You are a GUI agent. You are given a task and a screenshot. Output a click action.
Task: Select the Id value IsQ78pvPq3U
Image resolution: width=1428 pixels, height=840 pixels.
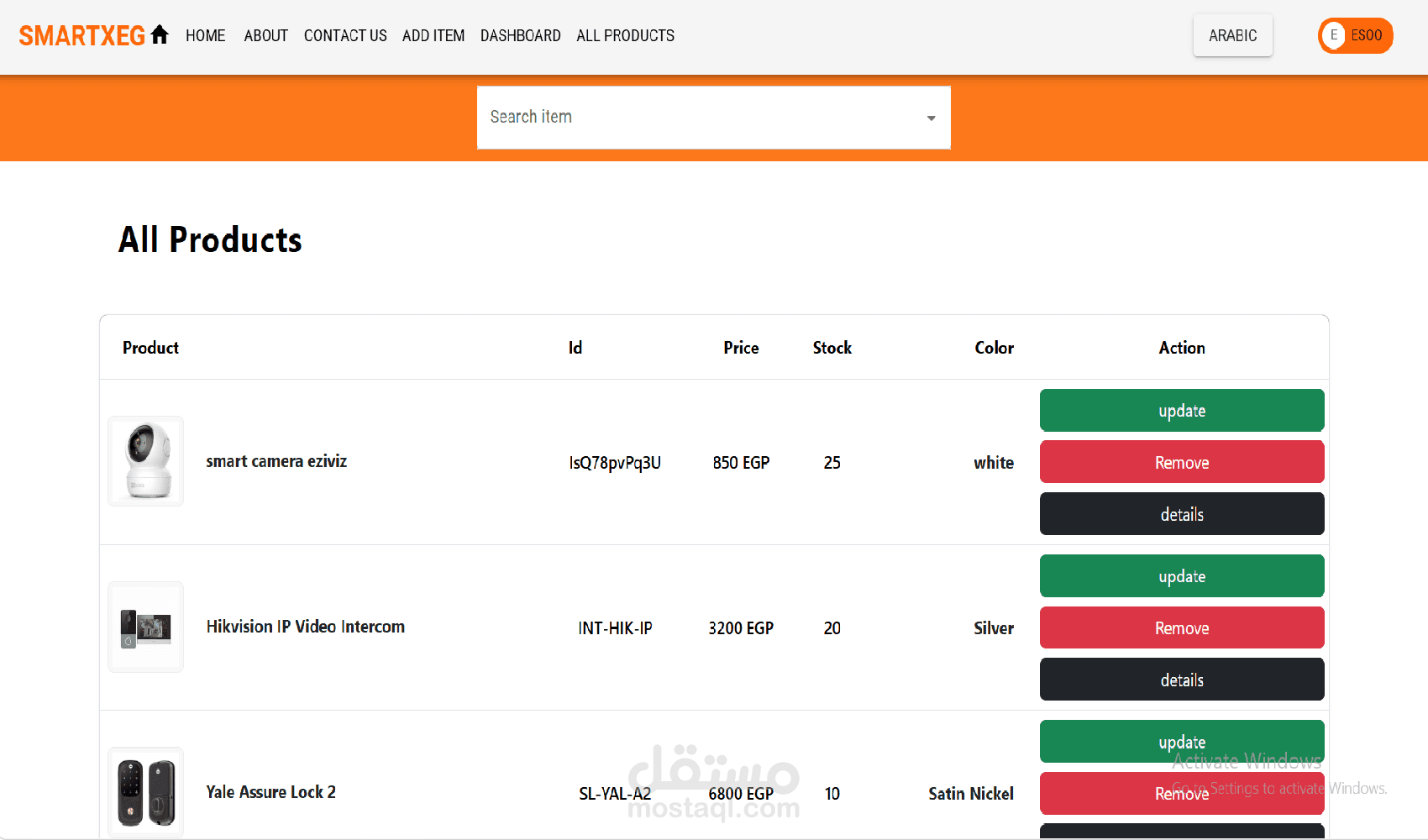coord(615,463)
